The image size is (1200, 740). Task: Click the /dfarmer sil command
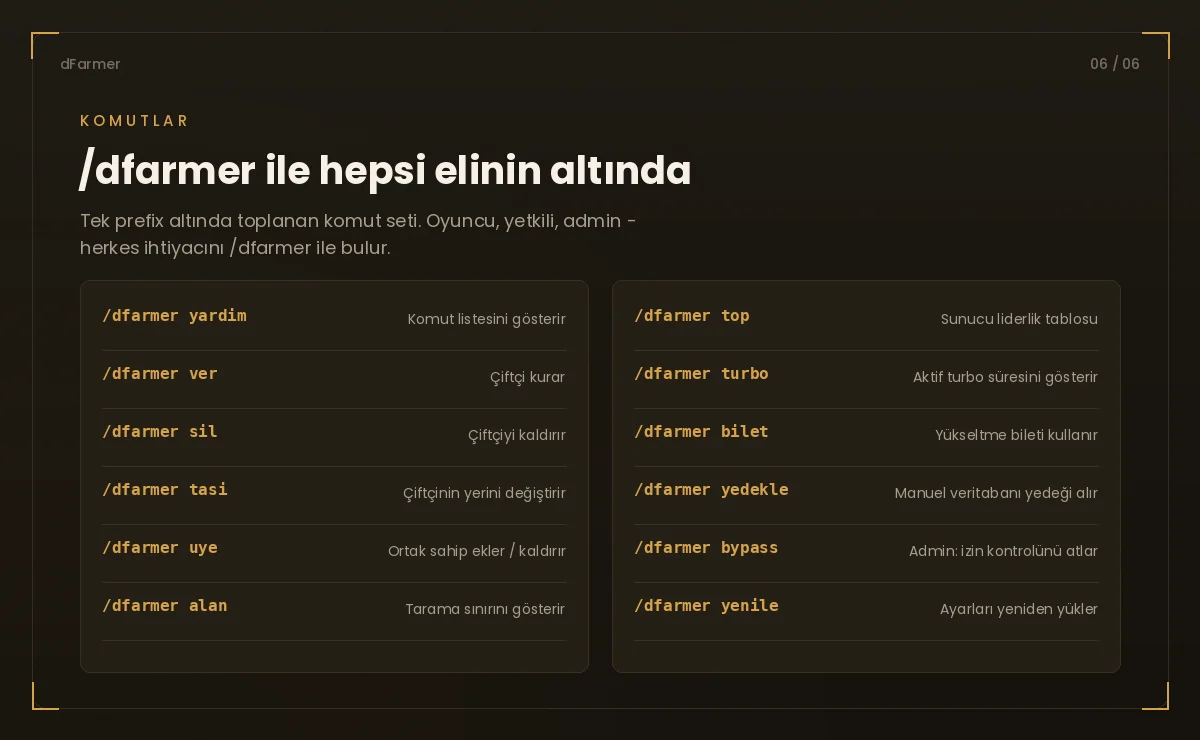click(x=160, y=432)
